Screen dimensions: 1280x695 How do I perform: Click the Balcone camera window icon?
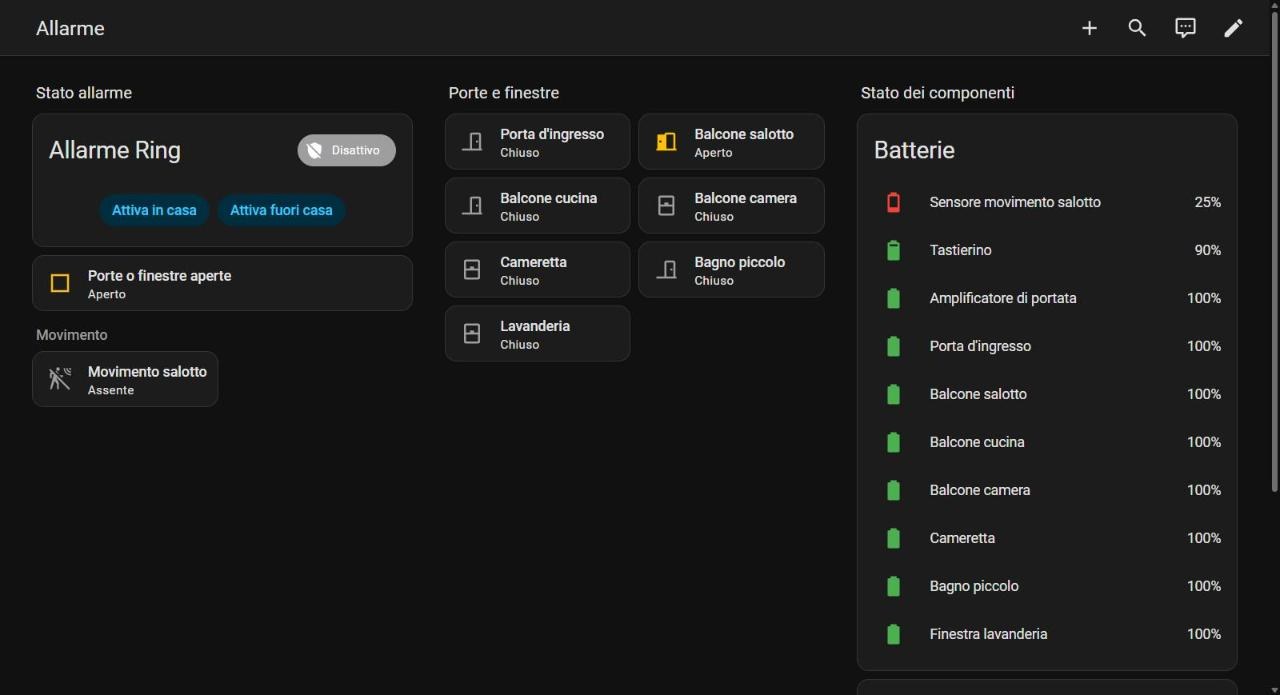(x=666, y=206)
